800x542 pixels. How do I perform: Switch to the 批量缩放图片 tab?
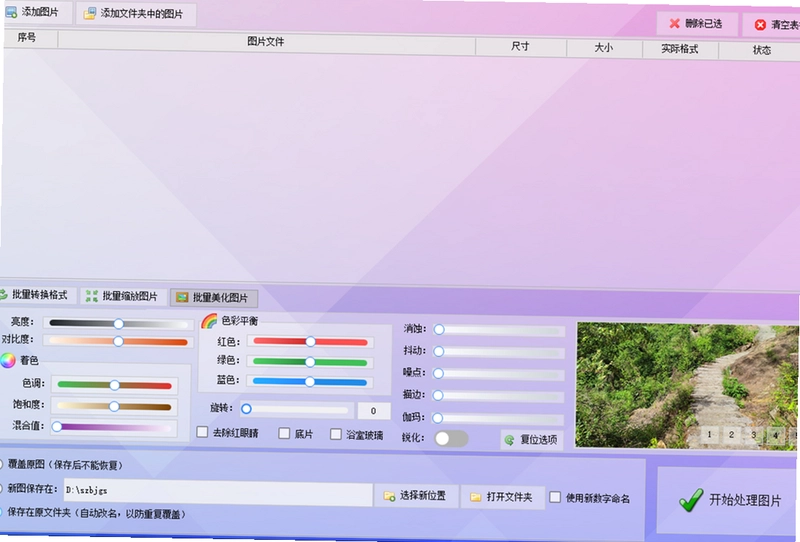(x=122, y=296)
